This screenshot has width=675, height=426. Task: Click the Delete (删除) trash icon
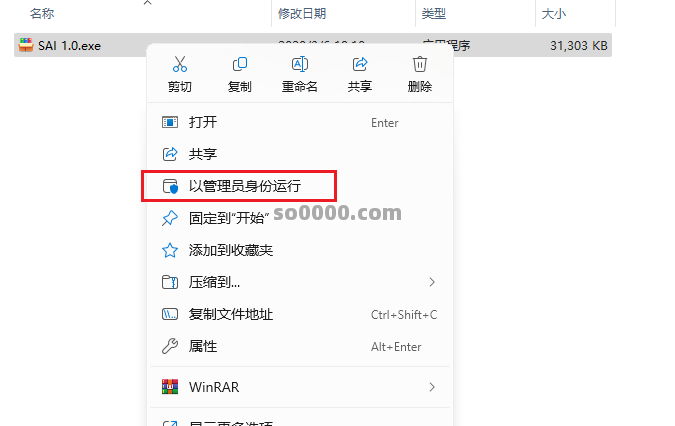(x=420, y=64)
